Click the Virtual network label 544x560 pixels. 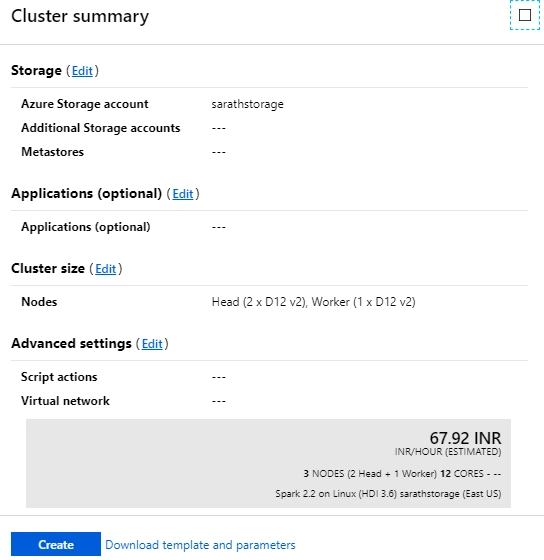[x=65, y=401]
